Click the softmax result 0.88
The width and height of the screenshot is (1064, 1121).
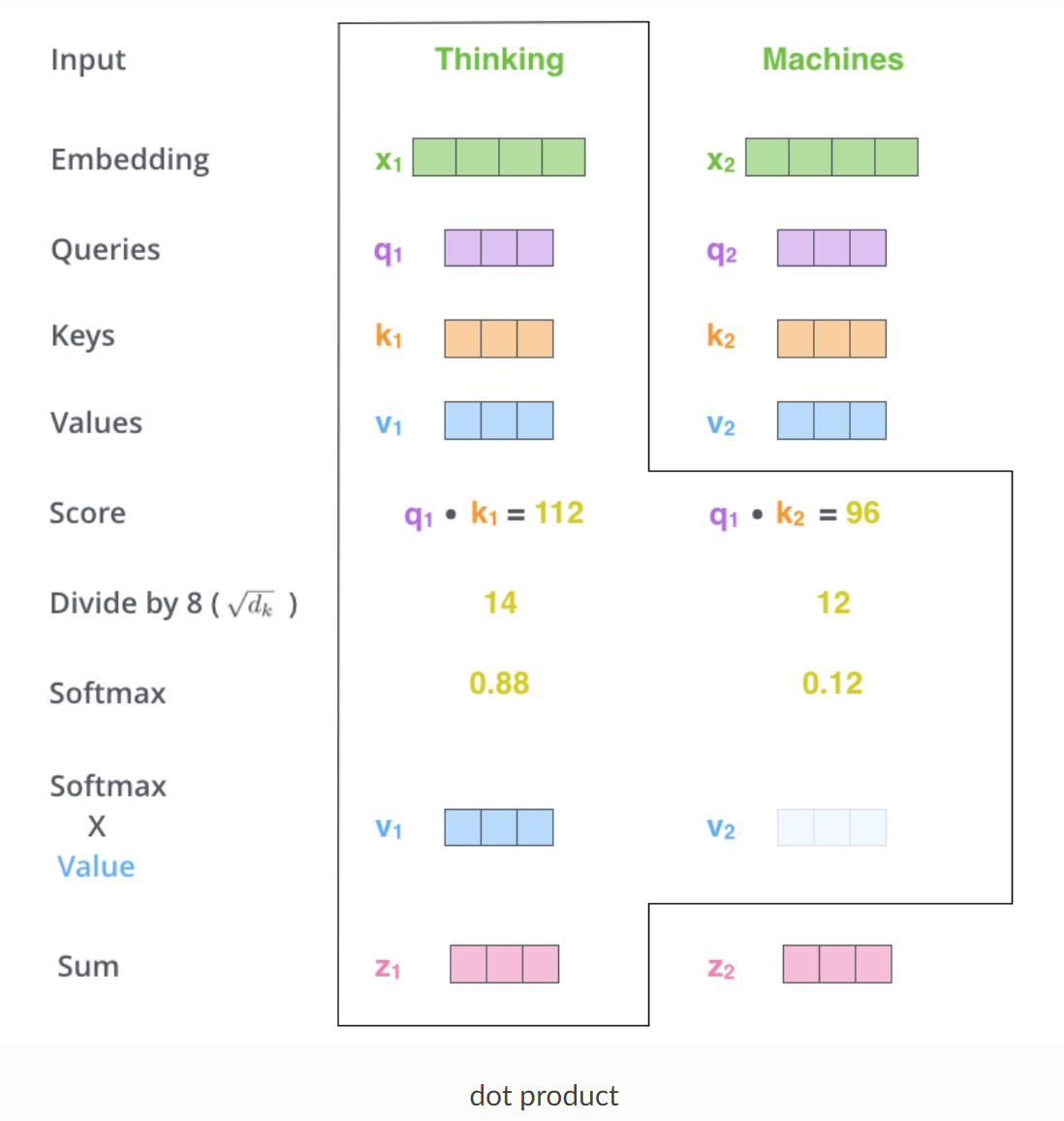tap(499, 683)
